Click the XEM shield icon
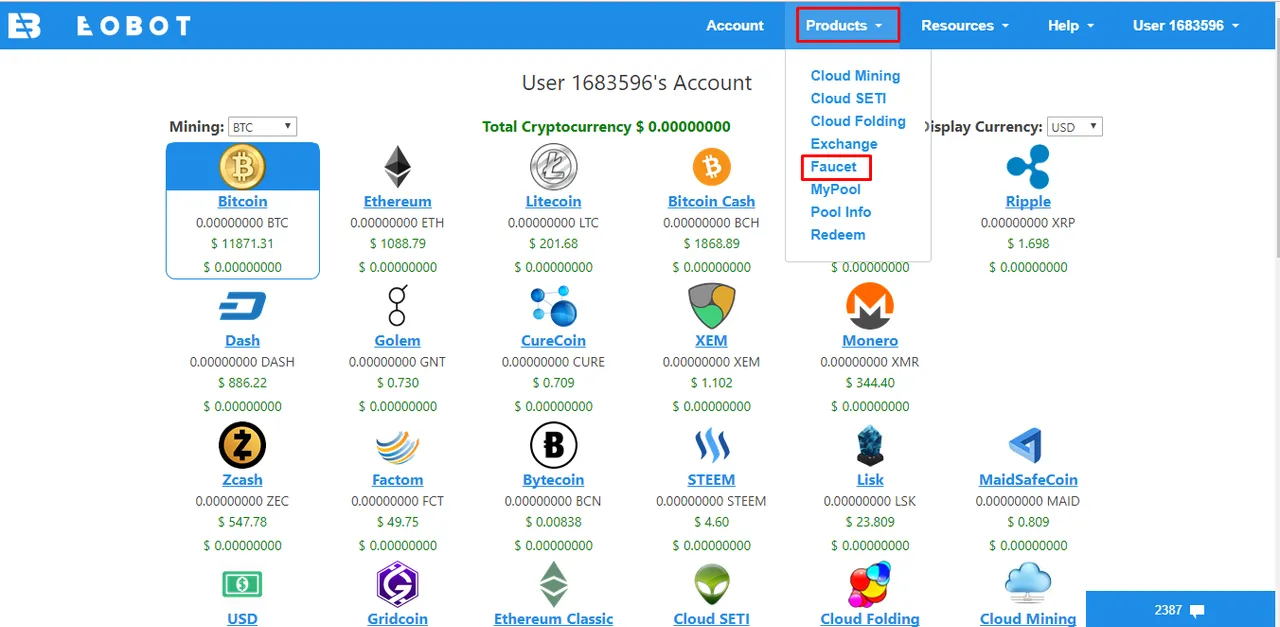This screenshot has width=1280, height=627. click(x=712, y=306)
